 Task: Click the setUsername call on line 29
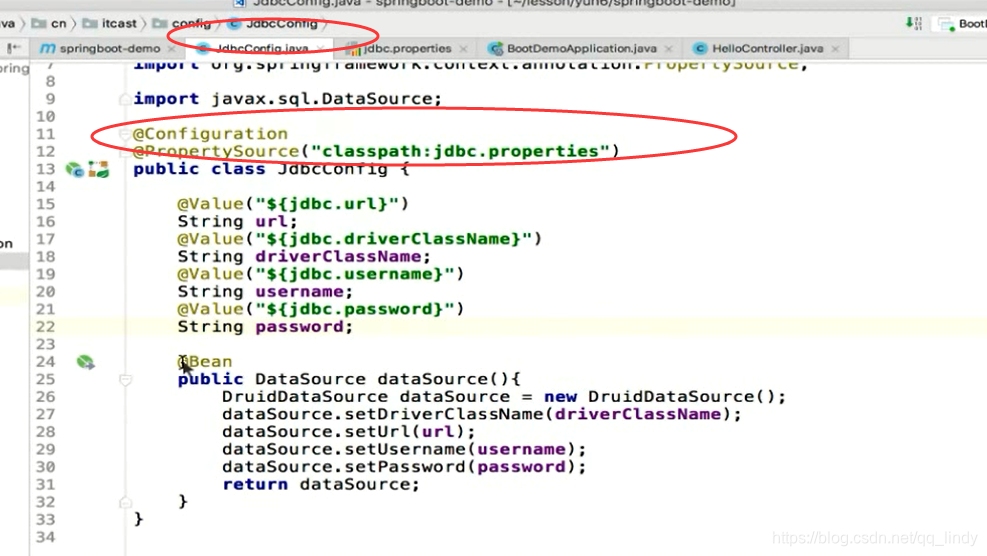coord(405,450)
